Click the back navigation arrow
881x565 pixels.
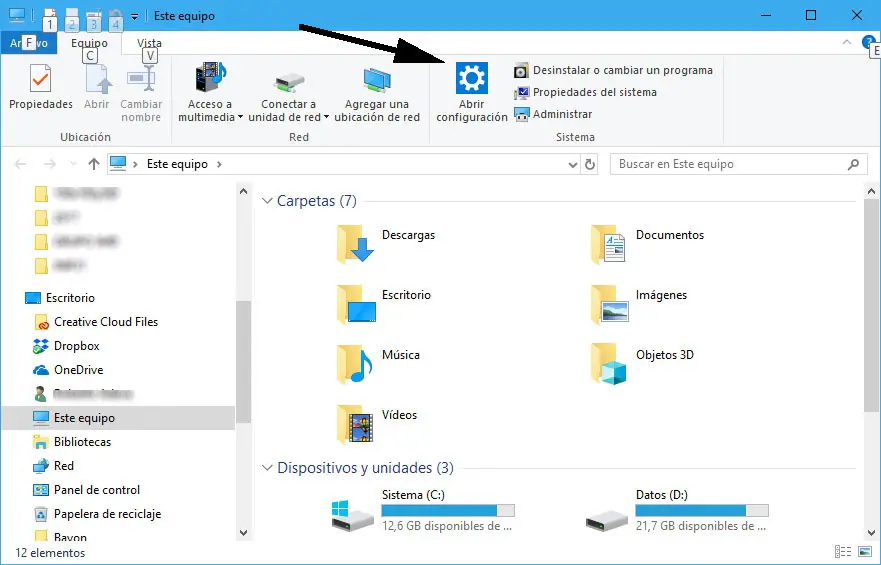pyautogui.click(x=20, y=164)
